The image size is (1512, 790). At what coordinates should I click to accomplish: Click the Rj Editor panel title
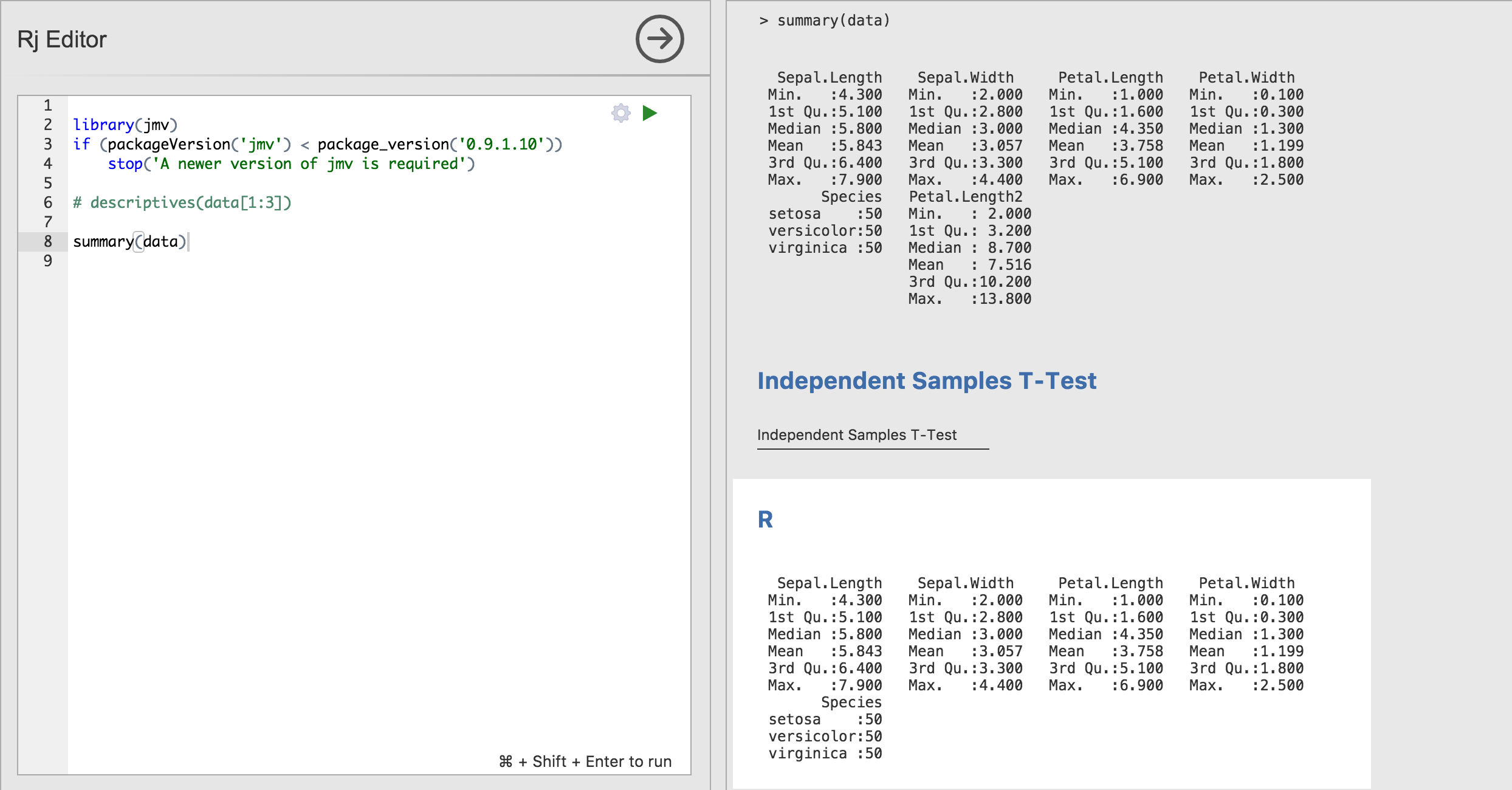[61, 39]
